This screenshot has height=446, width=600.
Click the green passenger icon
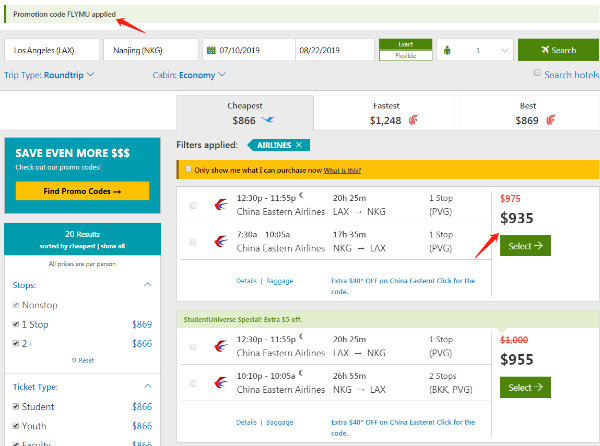coord(447,50)
